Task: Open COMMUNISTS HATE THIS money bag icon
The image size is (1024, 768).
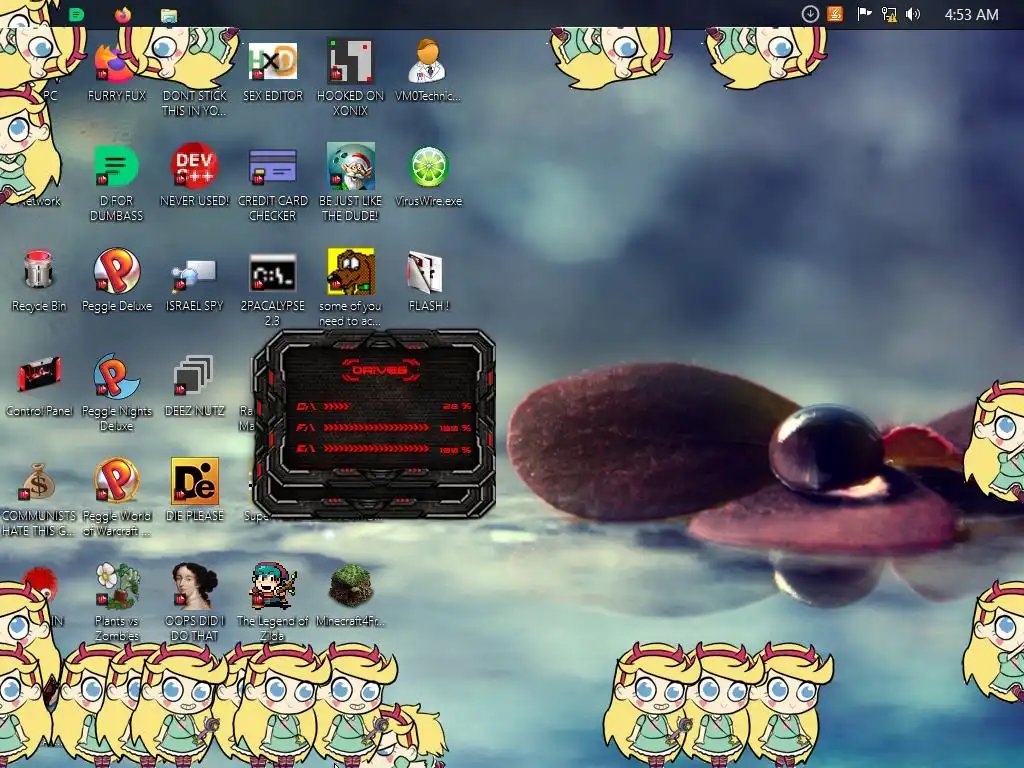Action: click(39, 500)
